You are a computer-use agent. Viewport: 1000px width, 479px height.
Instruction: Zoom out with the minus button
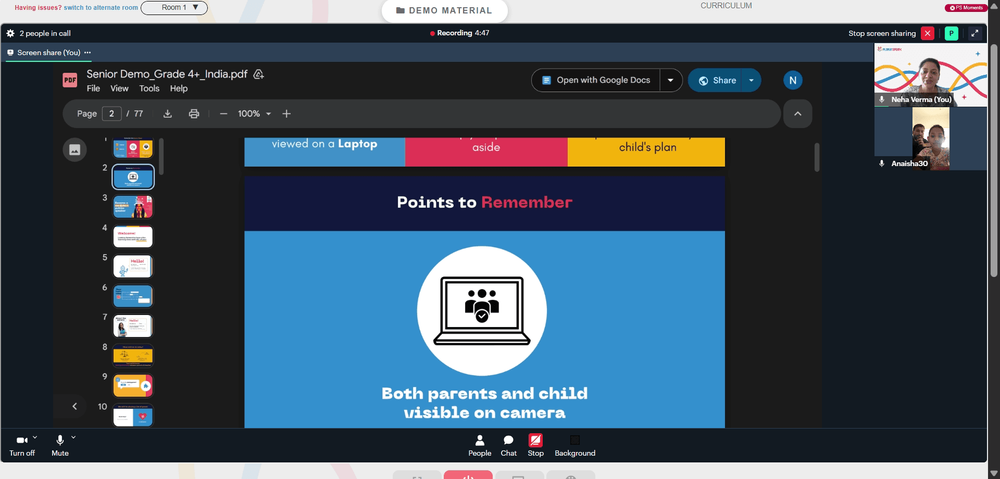coord(223,114)
